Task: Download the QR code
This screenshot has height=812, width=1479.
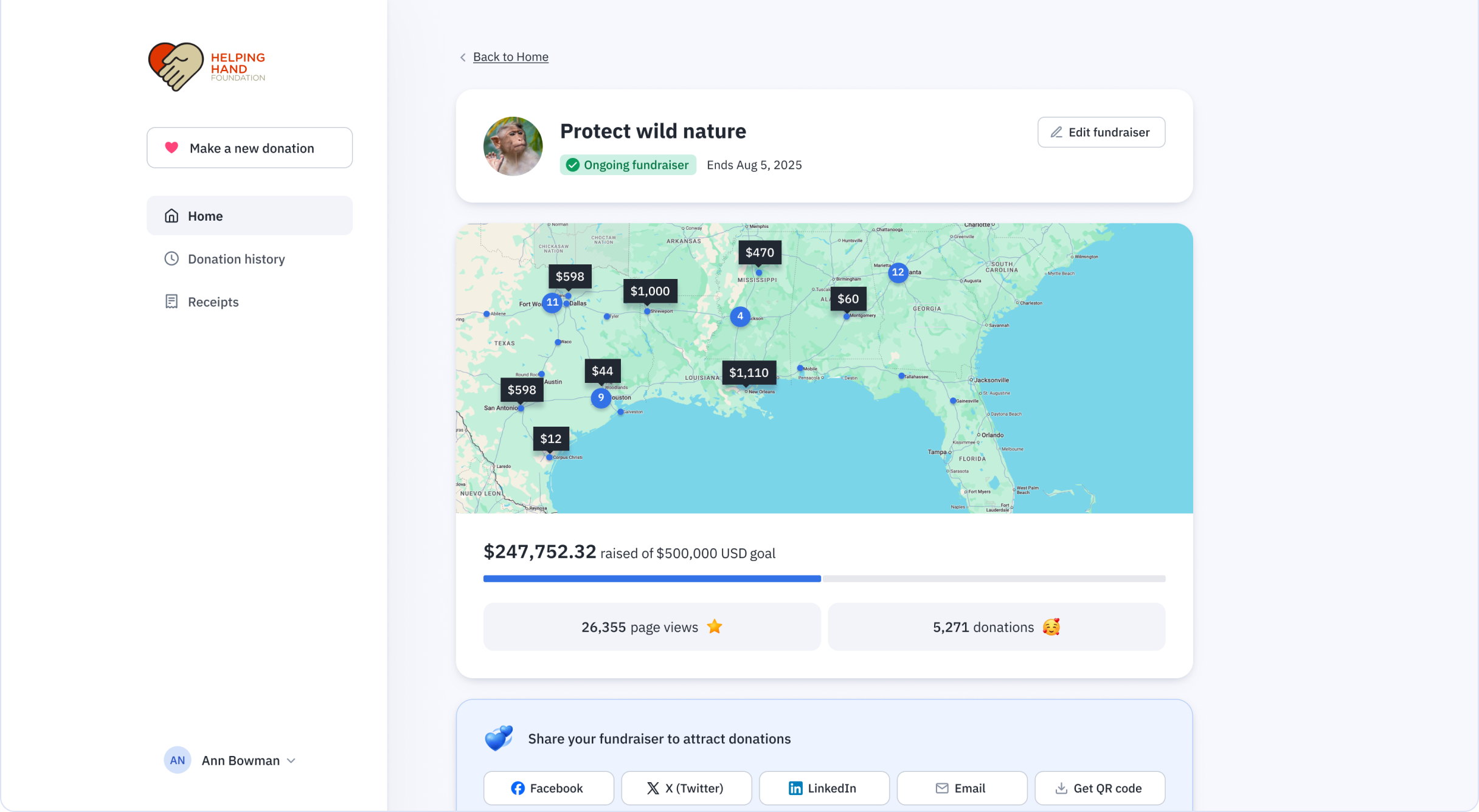Action: (x=1099, y=788)
